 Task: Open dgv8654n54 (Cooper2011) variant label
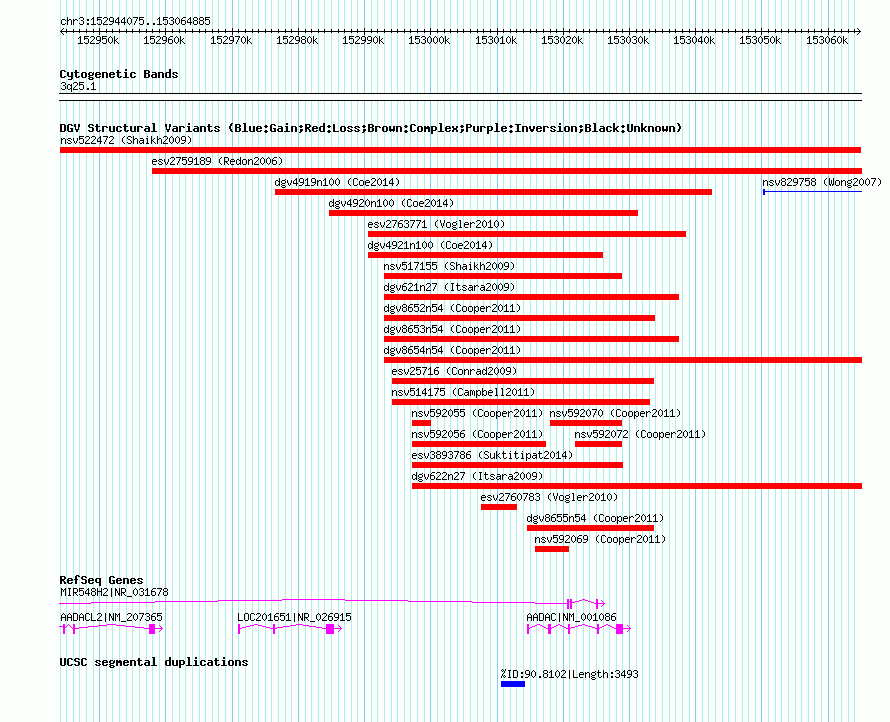pyautogui.click(x=452, y=350)
